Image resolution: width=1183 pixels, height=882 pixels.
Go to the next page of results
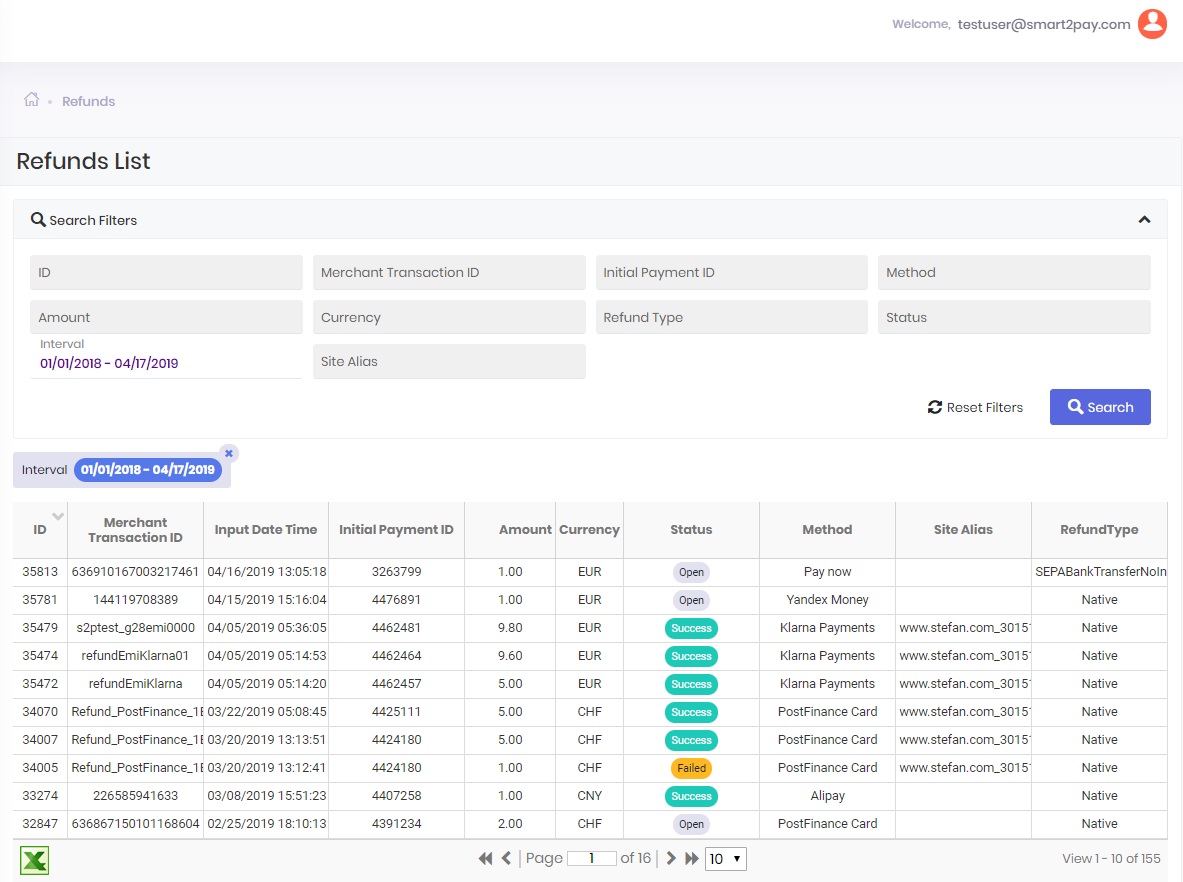coord(671,859)
